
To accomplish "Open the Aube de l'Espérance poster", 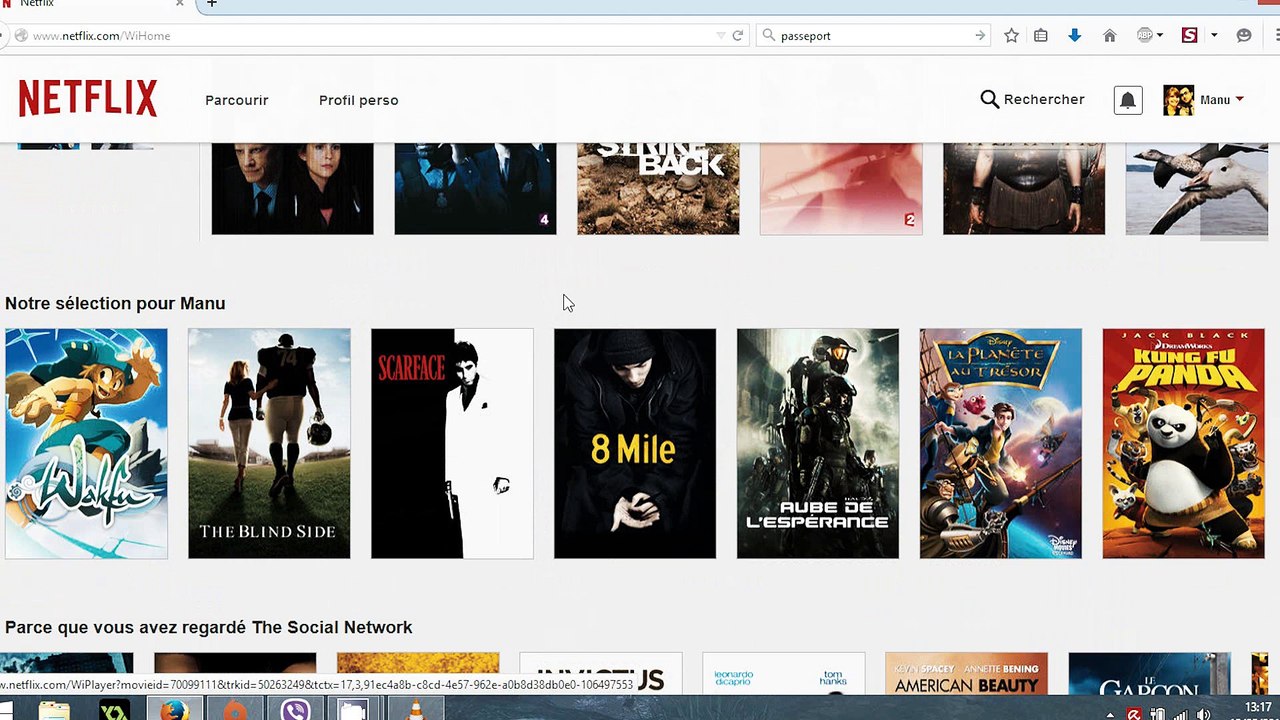I will (x=818, y=443).
